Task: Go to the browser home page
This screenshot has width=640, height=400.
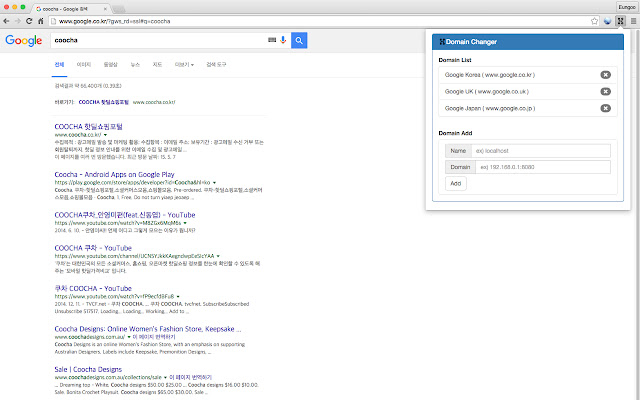Action: tap(40, 21)
